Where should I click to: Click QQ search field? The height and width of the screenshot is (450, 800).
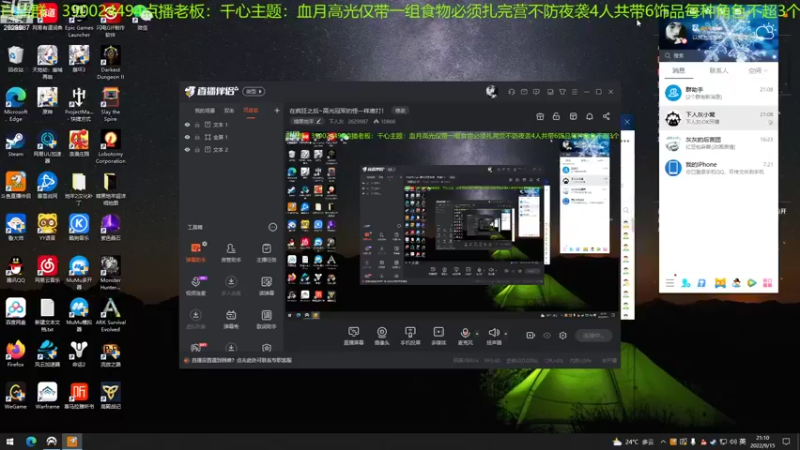coord(718,55)
